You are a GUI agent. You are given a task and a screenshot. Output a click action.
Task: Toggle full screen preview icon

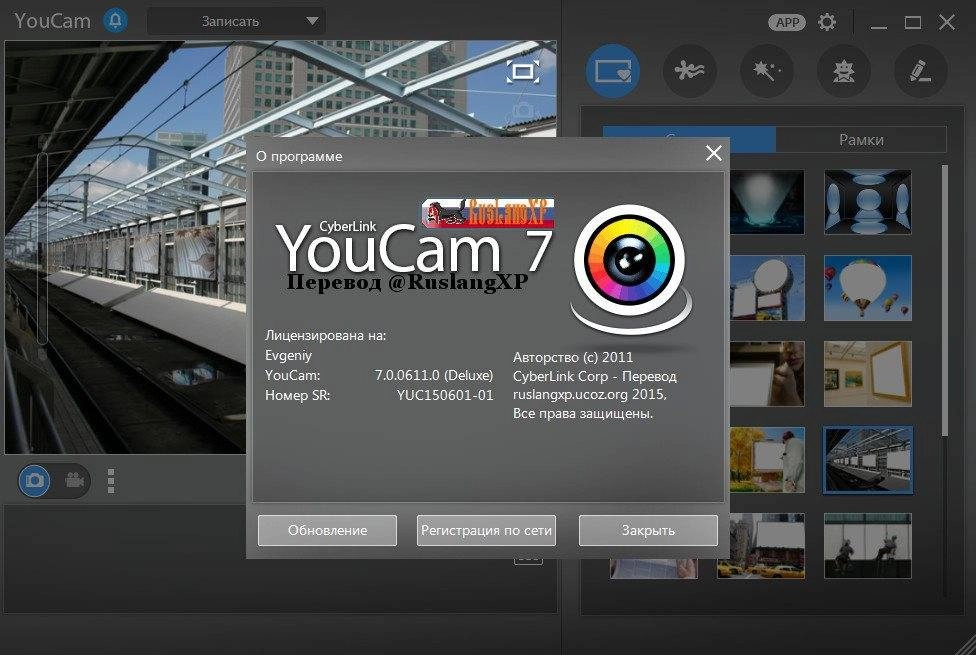pyautogui.click(x=522, y=71)
